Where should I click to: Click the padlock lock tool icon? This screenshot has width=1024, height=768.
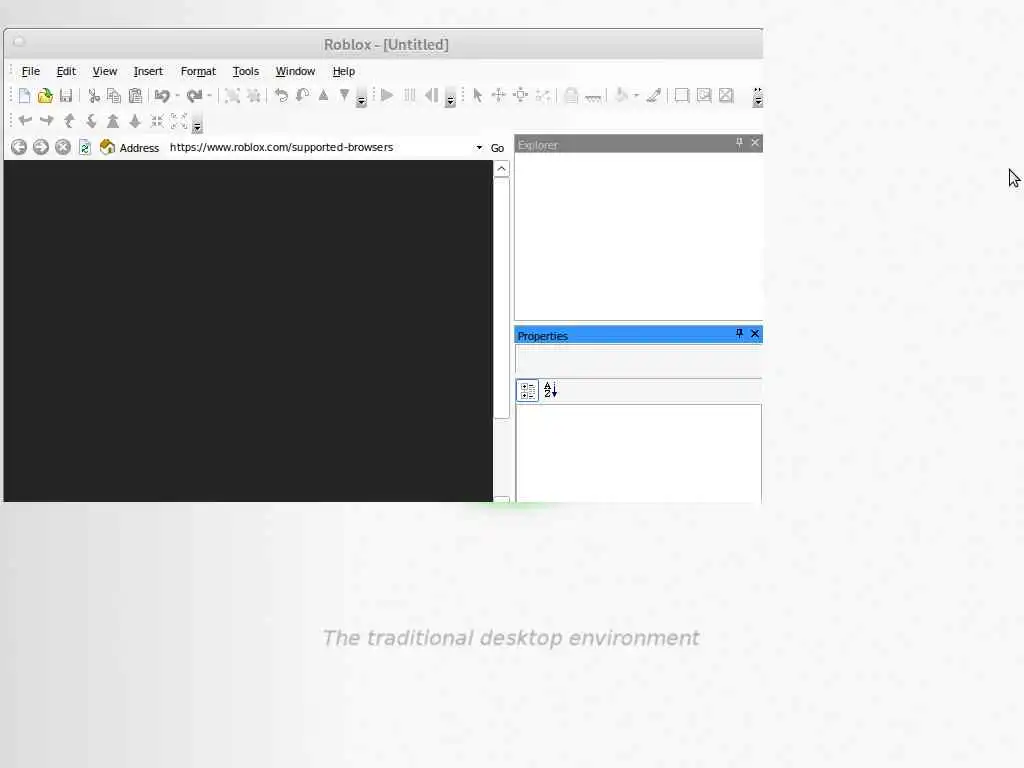pos(571,96)
